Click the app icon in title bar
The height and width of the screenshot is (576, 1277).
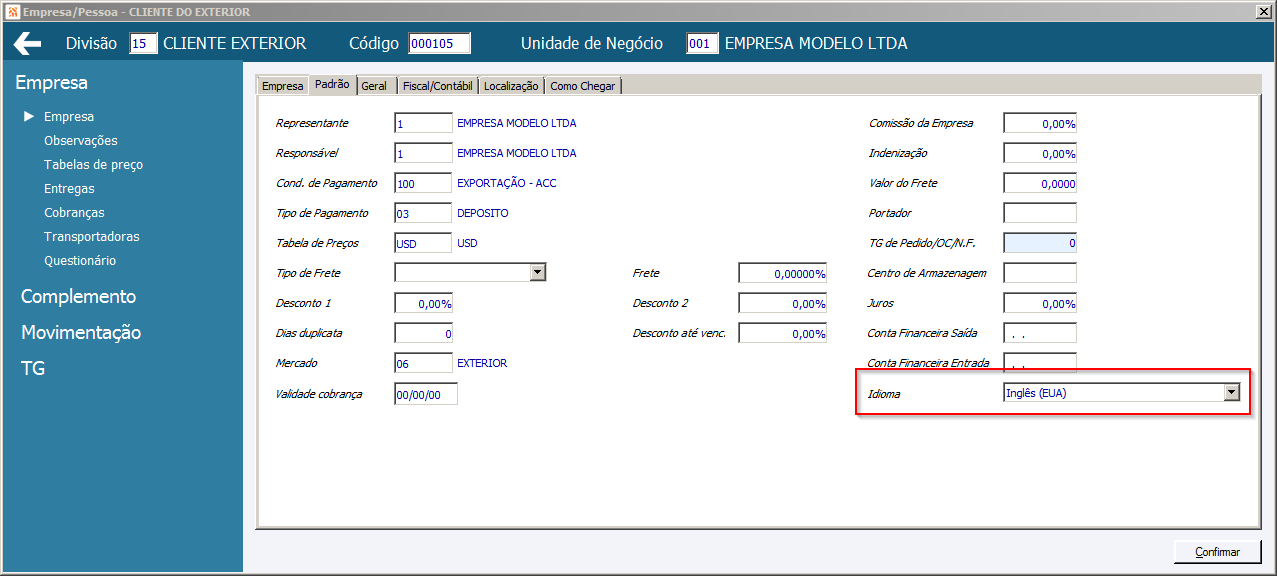click(x=12, y=12)
